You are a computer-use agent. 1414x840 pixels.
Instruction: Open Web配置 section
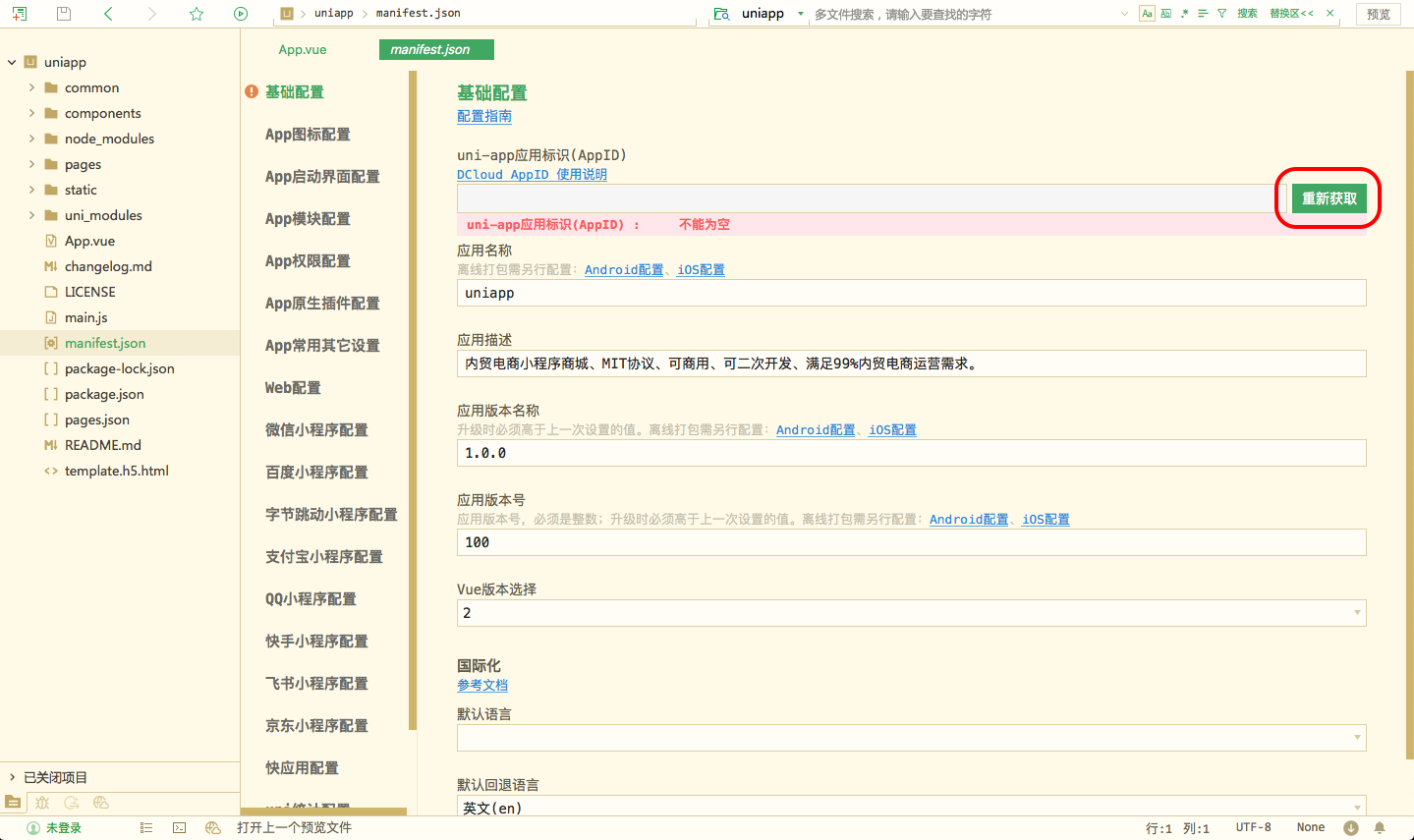pos(293,388)
